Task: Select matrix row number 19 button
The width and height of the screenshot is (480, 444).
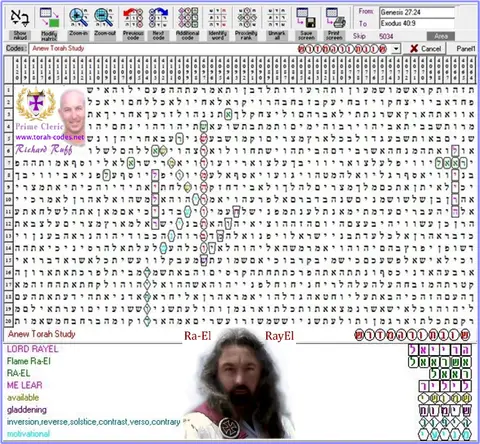Action: 9,309
